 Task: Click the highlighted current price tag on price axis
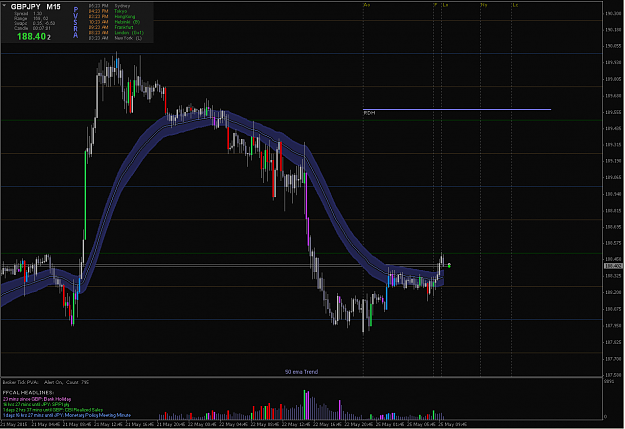click(x=613, y=266)
